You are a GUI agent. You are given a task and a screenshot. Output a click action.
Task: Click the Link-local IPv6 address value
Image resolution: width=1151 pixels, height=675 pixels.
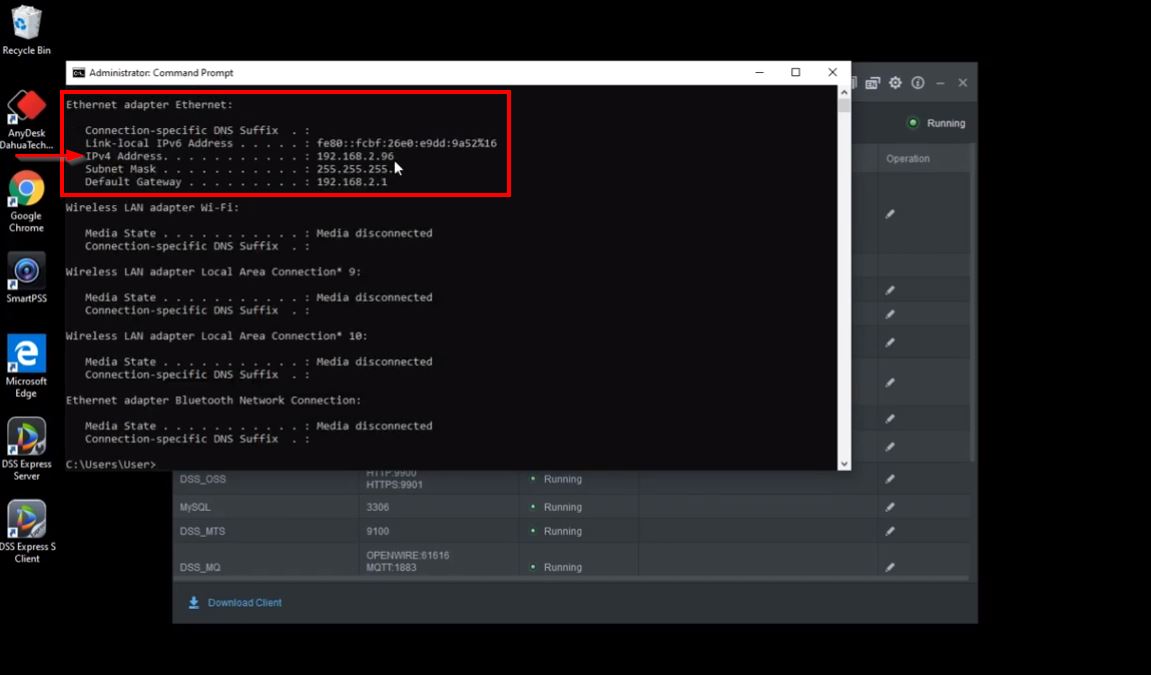407,143
